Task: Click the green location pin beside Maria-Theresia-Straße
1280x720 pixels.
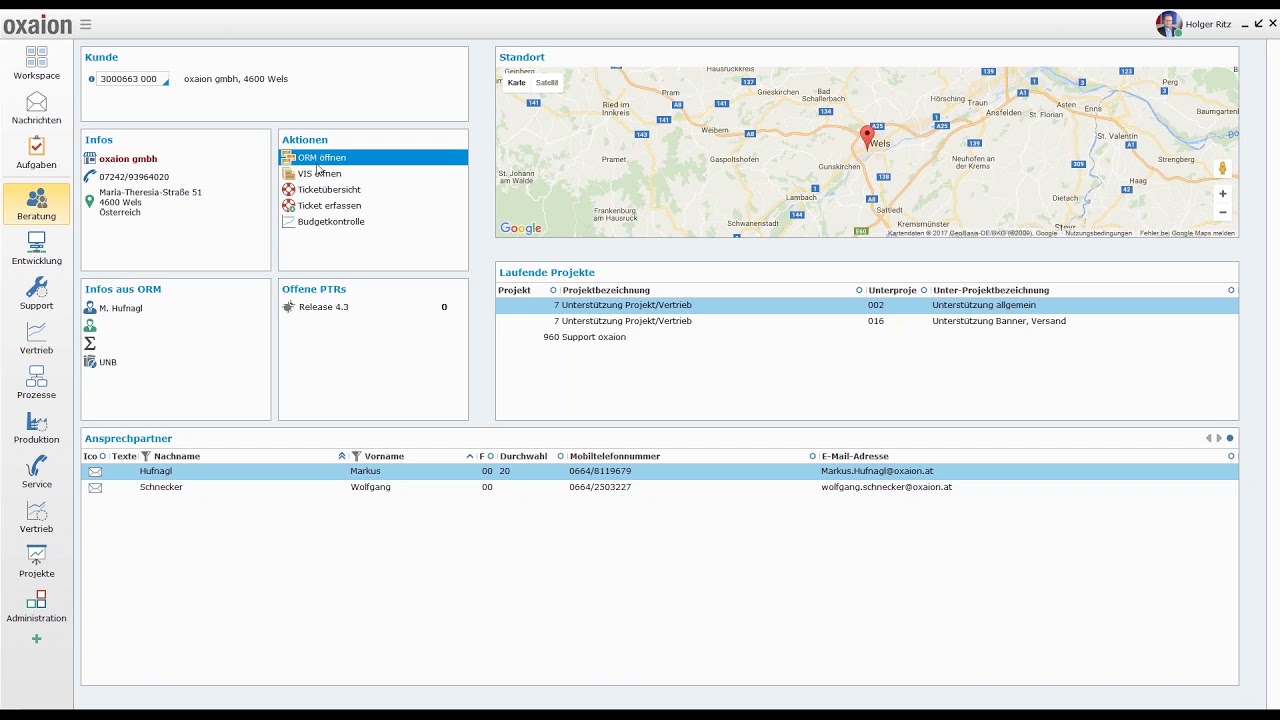Action: tap(89, 201)
